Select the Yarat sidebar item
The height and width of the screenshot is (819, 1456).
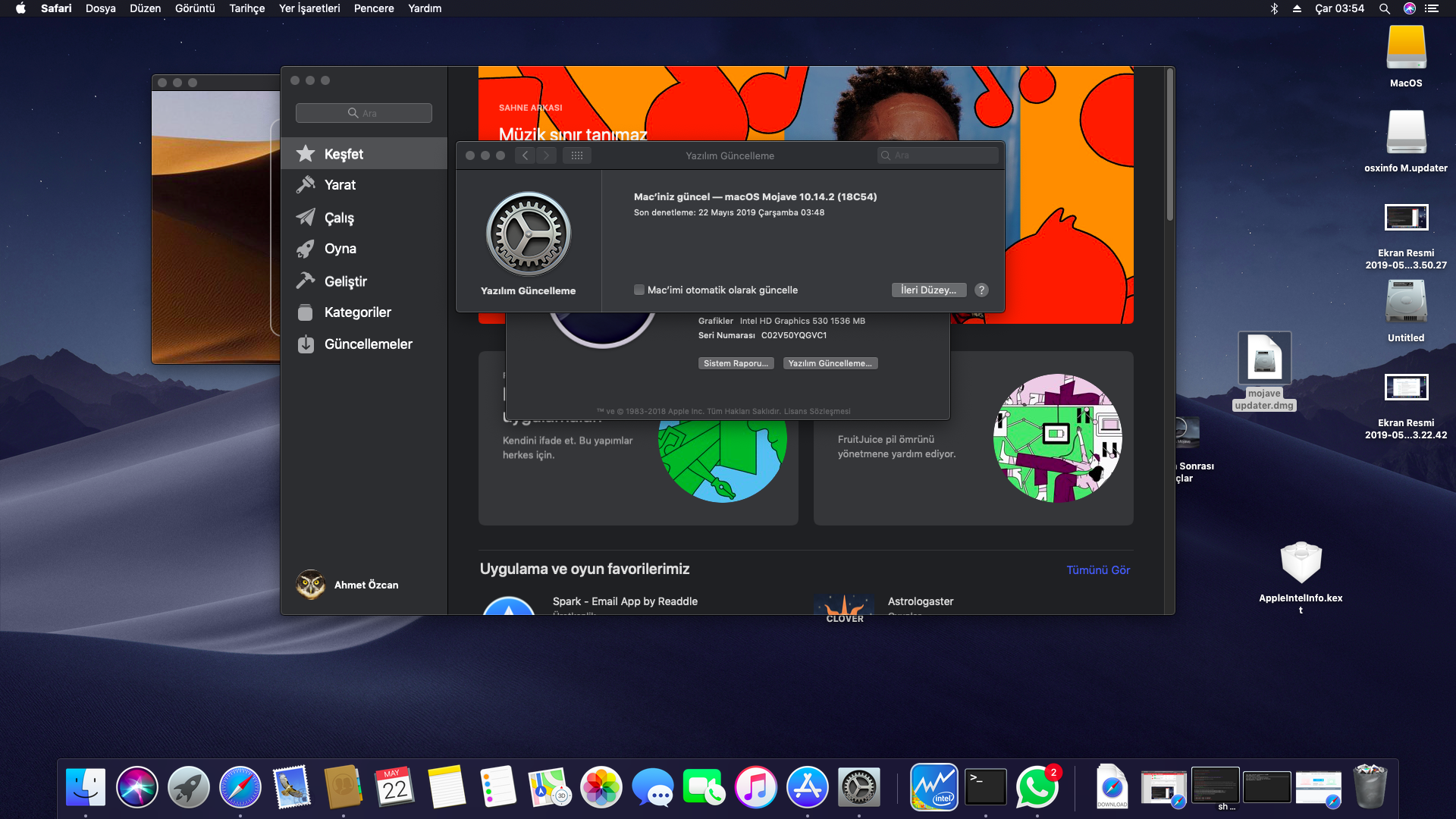339,185
